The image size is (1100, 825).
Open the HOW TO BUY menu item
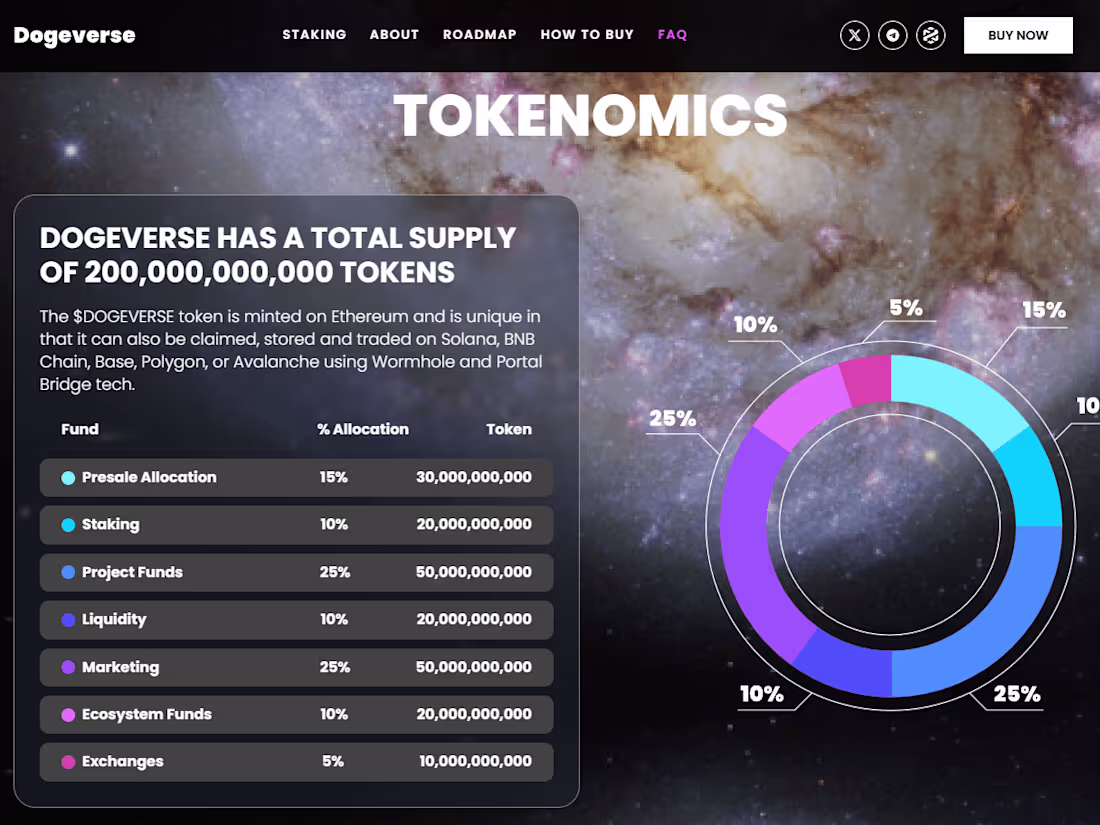pyautogui.click(x=587, y=34)
